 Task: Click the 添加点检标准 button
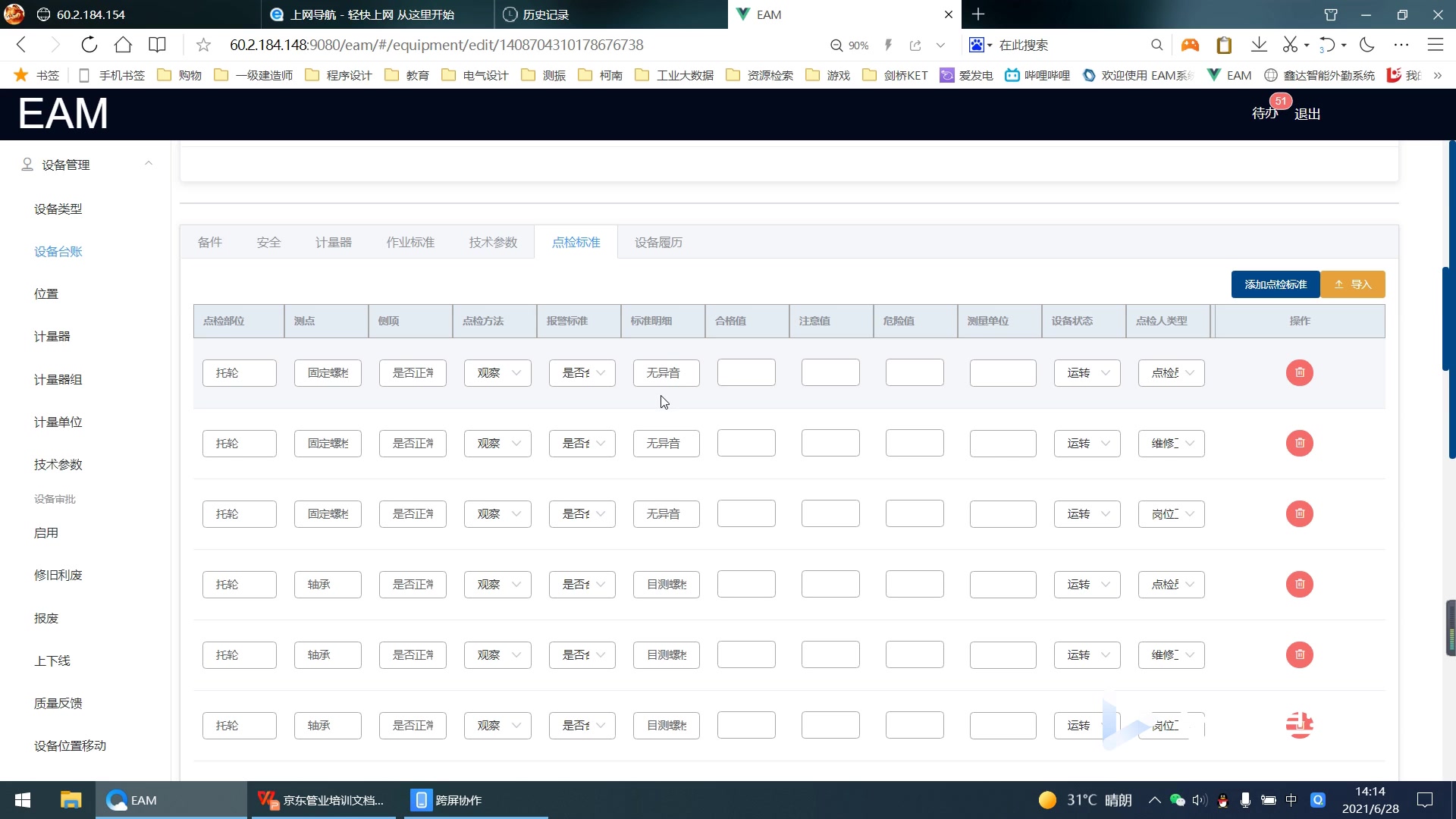click(x=1275, y=284)
